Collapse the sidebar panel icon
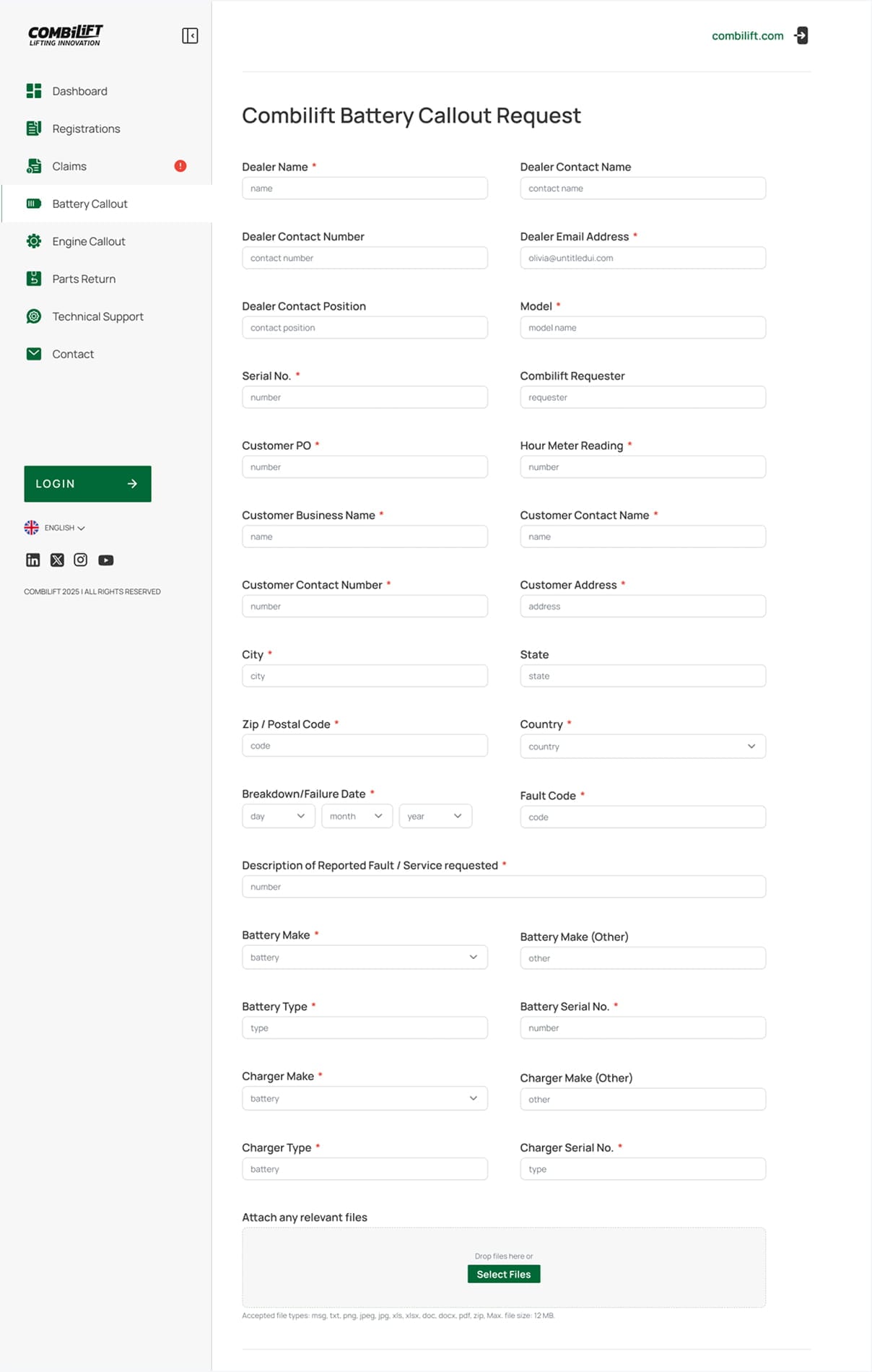872x1372 pixels. (190, 35)
